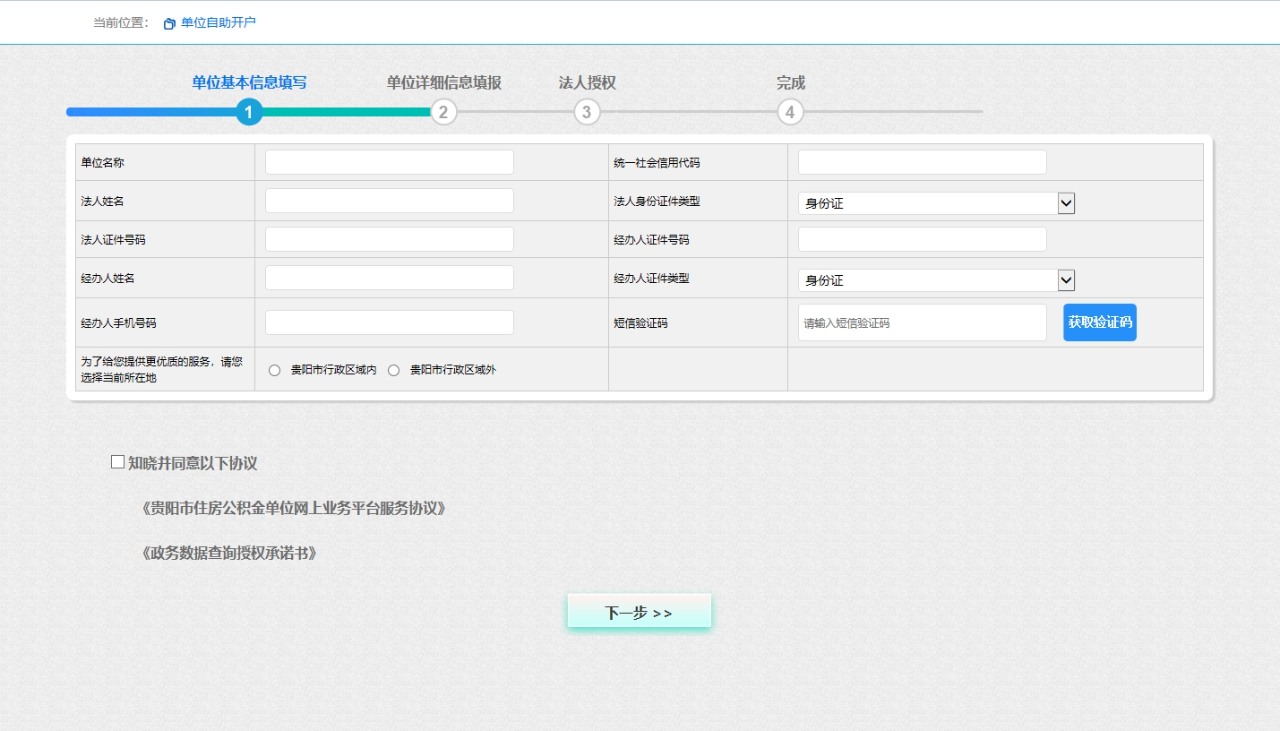Click the 单位自助开户 breadcrumb icon
1280x731 pixels.
[169, 23]
